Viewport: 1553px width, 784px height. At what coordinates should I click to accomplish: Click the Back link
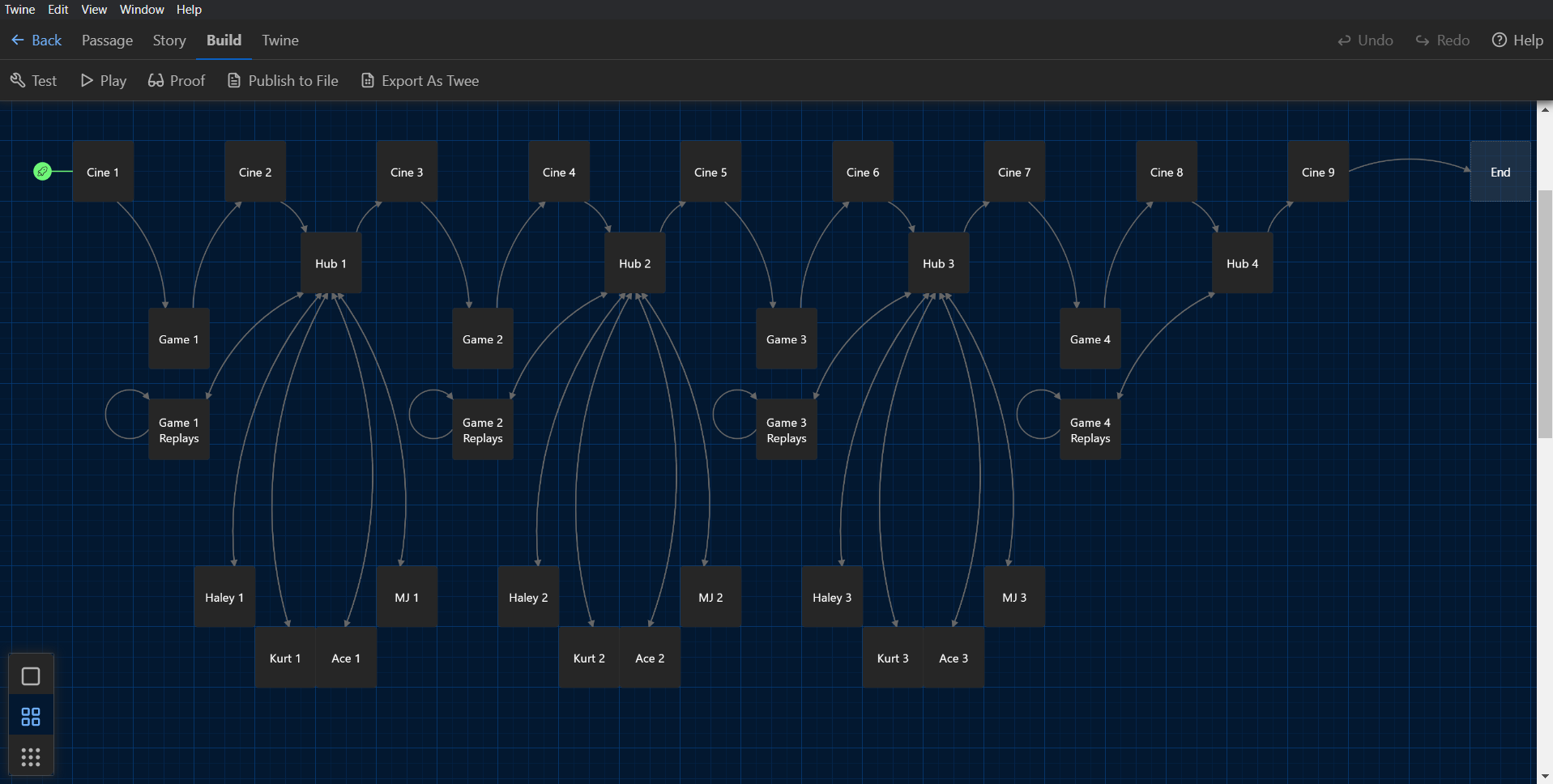pyautogui.click(x=36, y=40)
